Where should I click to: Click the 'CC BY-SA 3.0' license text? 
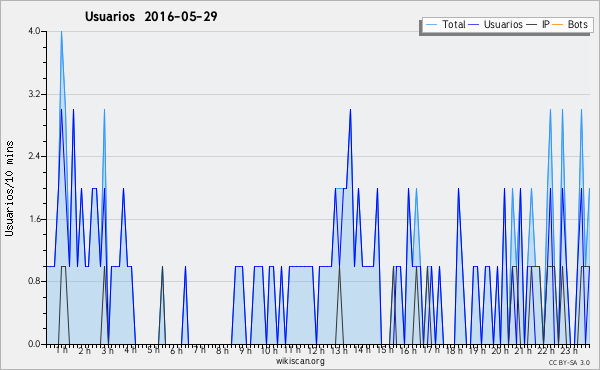coord(569,362)
